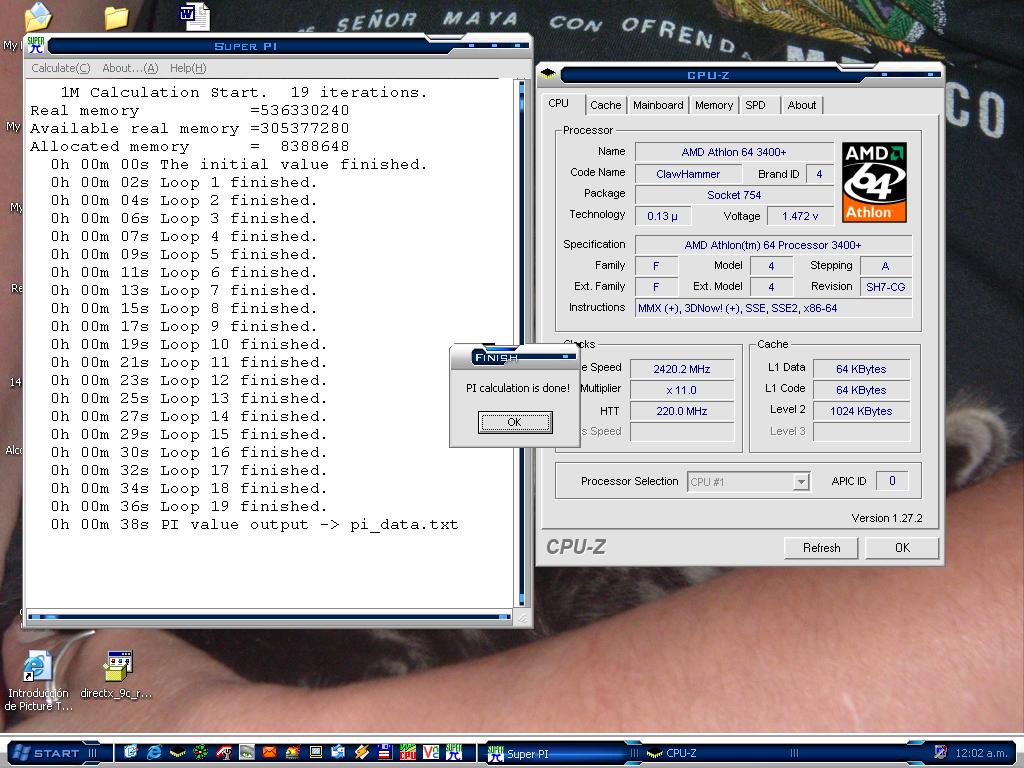Click the Specification field text
Image resolution: width=1024 pixels, height=768 pixels.
click(x=773, y=245)
